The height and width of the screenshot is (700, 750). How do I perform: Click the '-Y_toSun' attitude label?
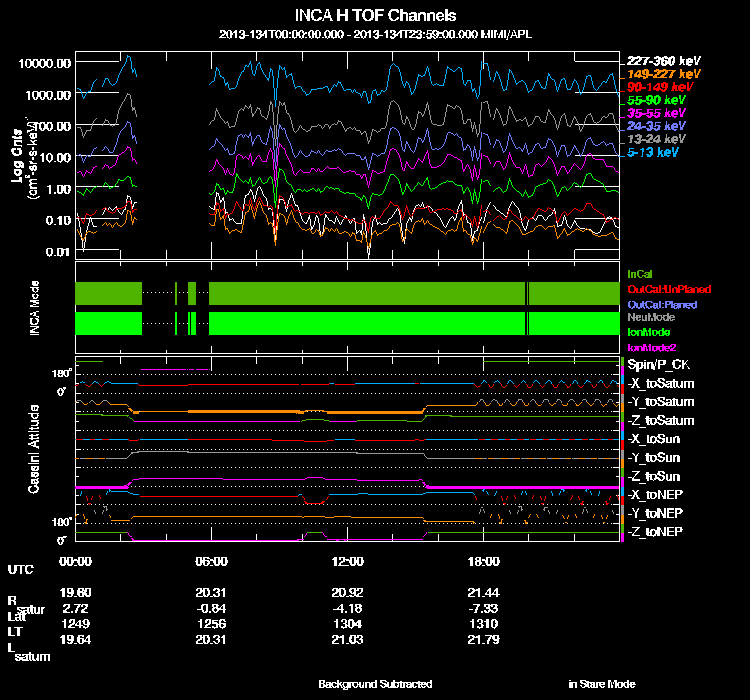click(653, 457)
